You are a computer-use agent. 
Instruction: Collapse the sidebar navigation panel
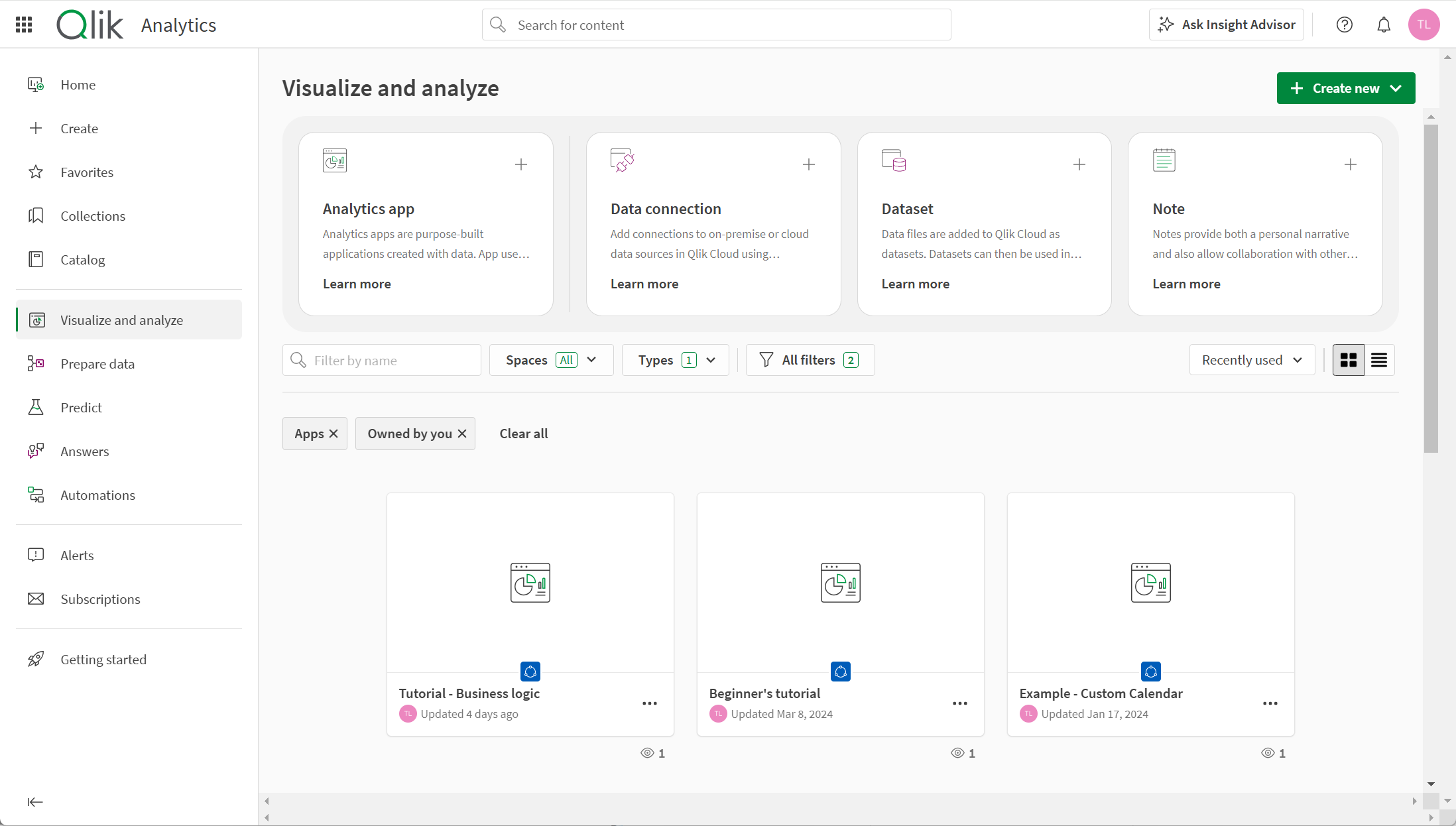click(35, 802)
